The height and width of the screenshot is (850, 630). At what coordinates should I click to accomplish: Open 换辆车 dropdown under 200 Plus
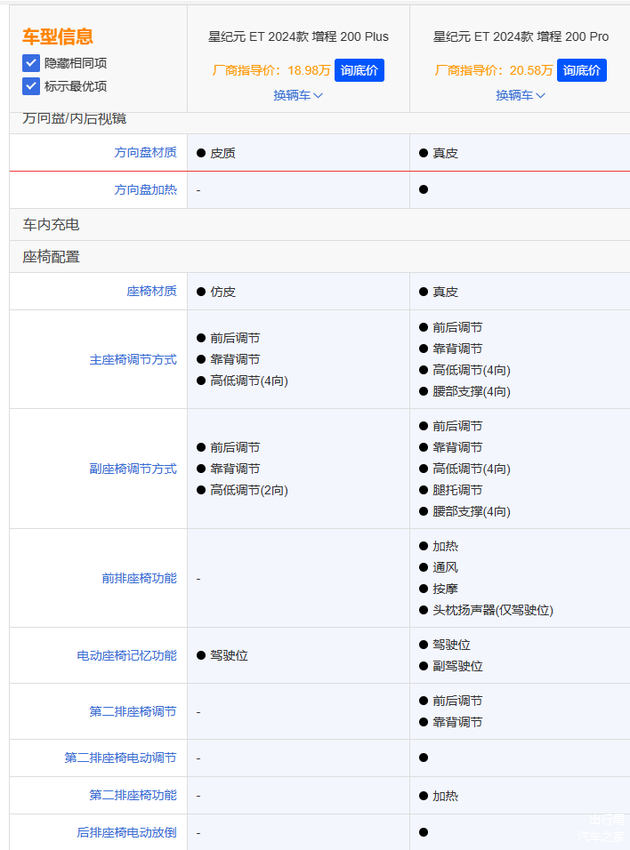[298, 96]
